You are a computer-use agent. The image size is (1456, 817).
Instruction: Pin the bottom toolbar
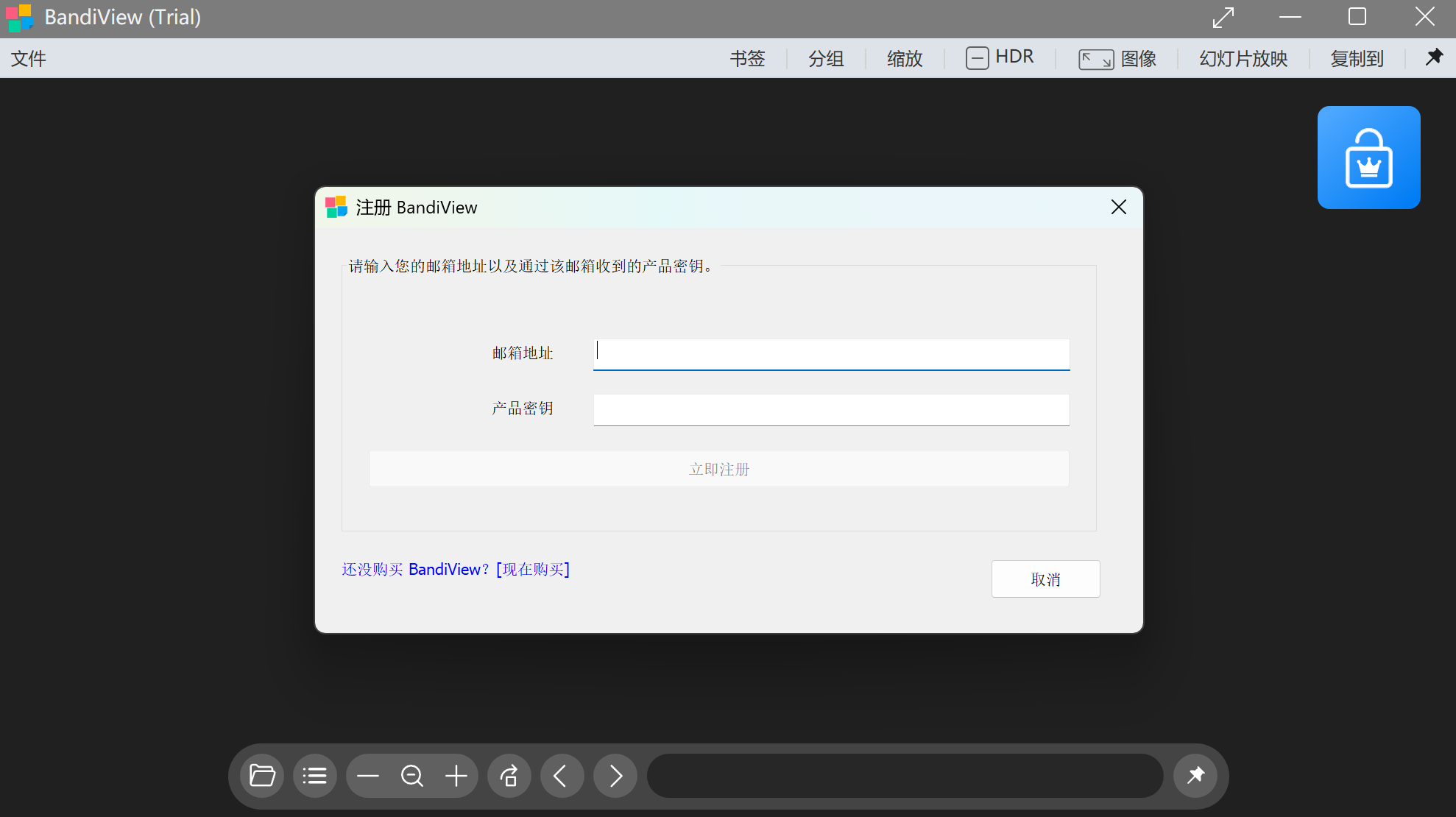[x=1195, y=776]
